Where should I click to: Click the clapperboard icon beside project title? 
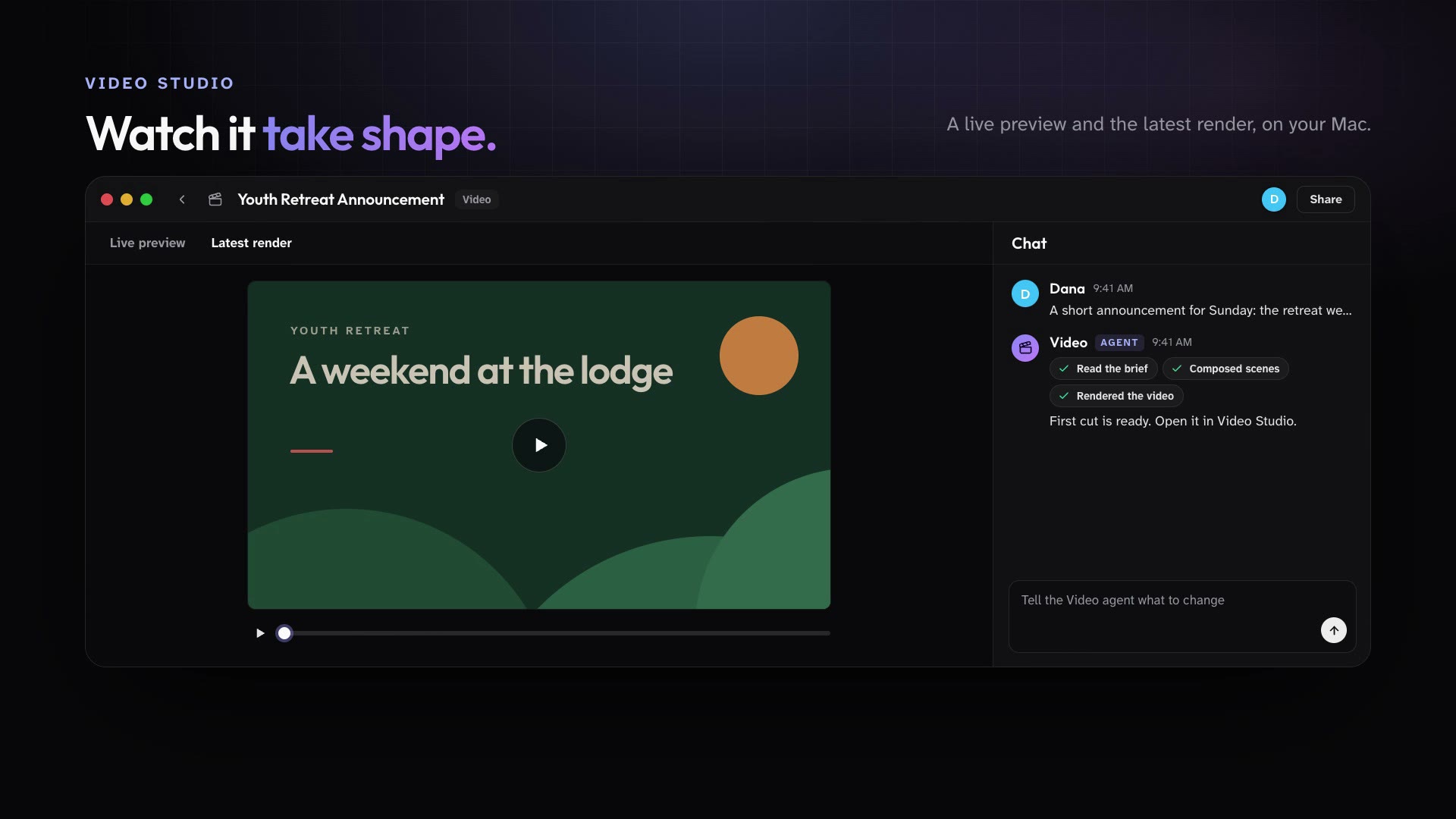pyautogui.click(x=215, y=199)
